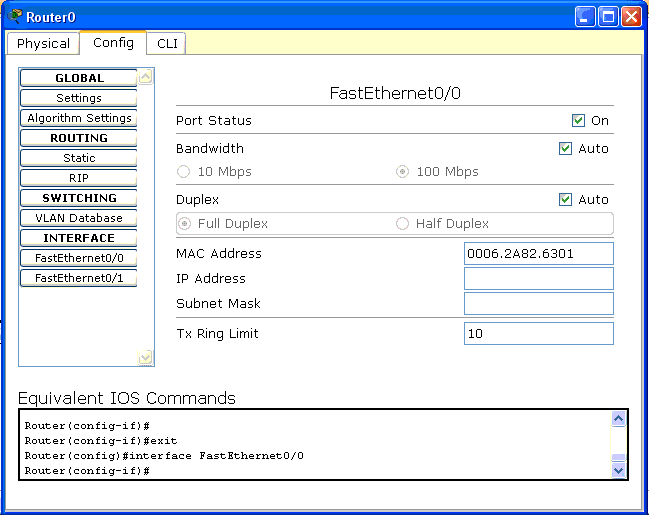Image resolution: width=649 pixels, height=515 pixels.
Task: Select FastEthernet0/1 interface in sidebar
Action: click(79, 278)
